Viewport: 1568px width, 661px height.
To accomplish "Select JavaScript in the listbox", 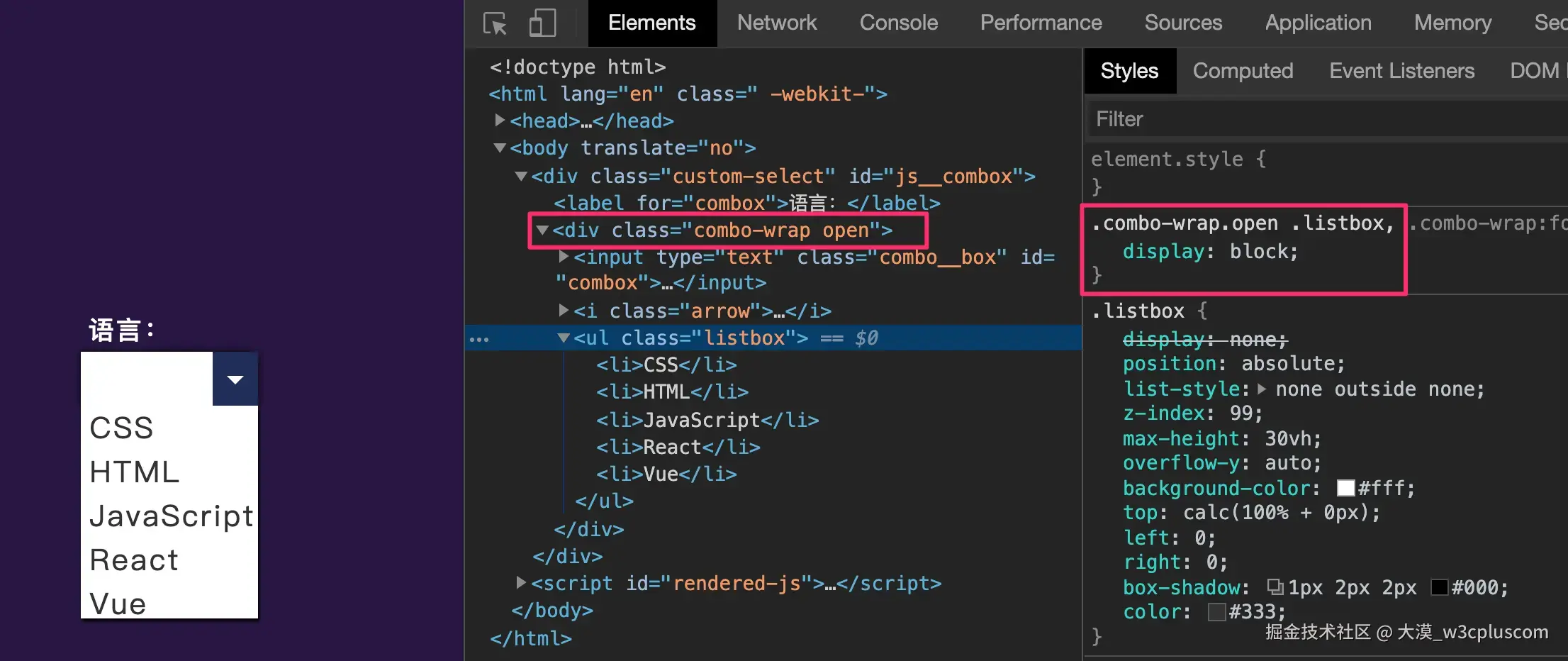I will coord(171,516).
